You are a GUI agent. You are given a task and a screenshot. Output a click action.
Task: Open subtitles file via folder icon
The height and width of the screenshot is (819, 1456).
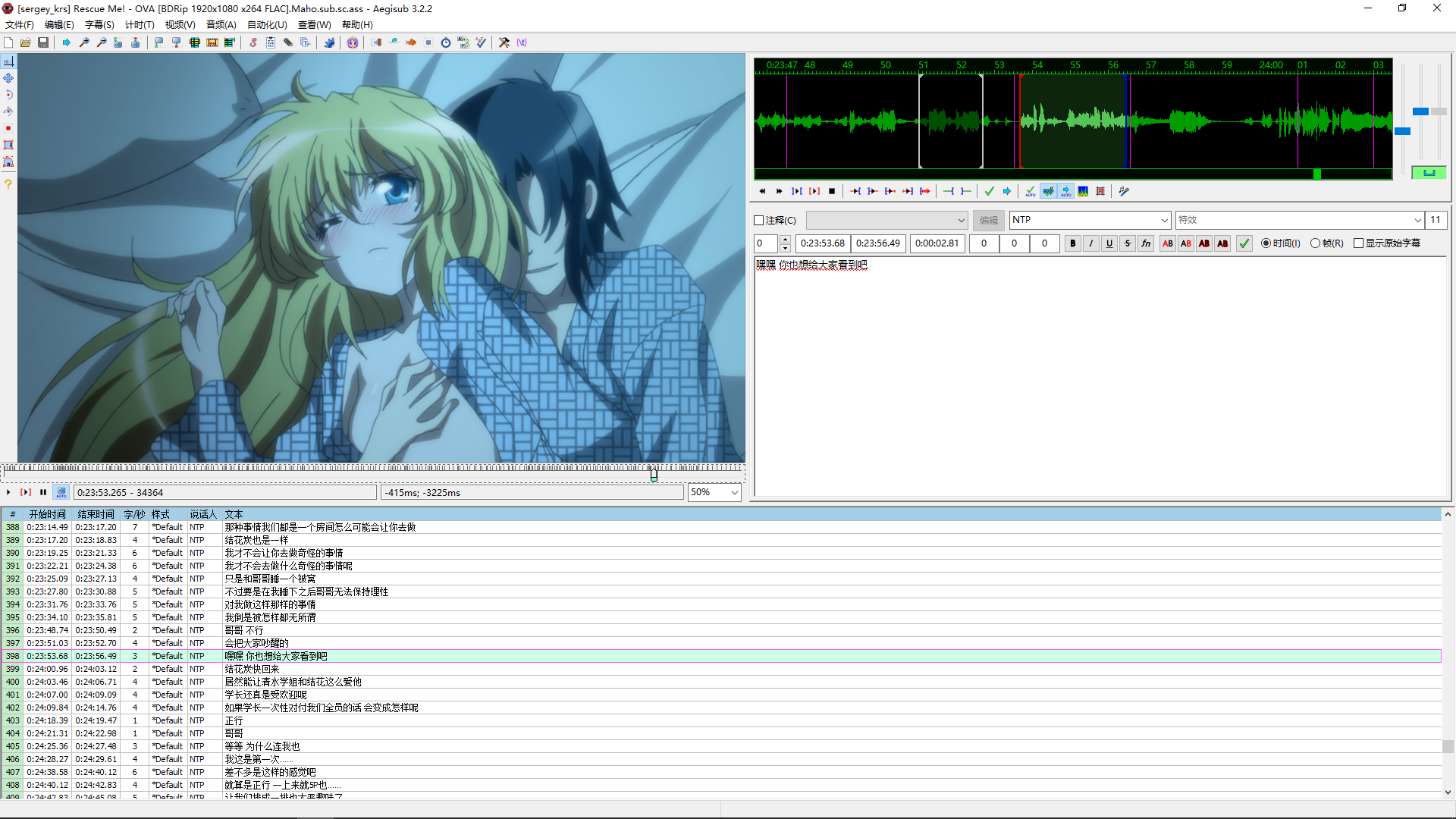coord(26,42)
